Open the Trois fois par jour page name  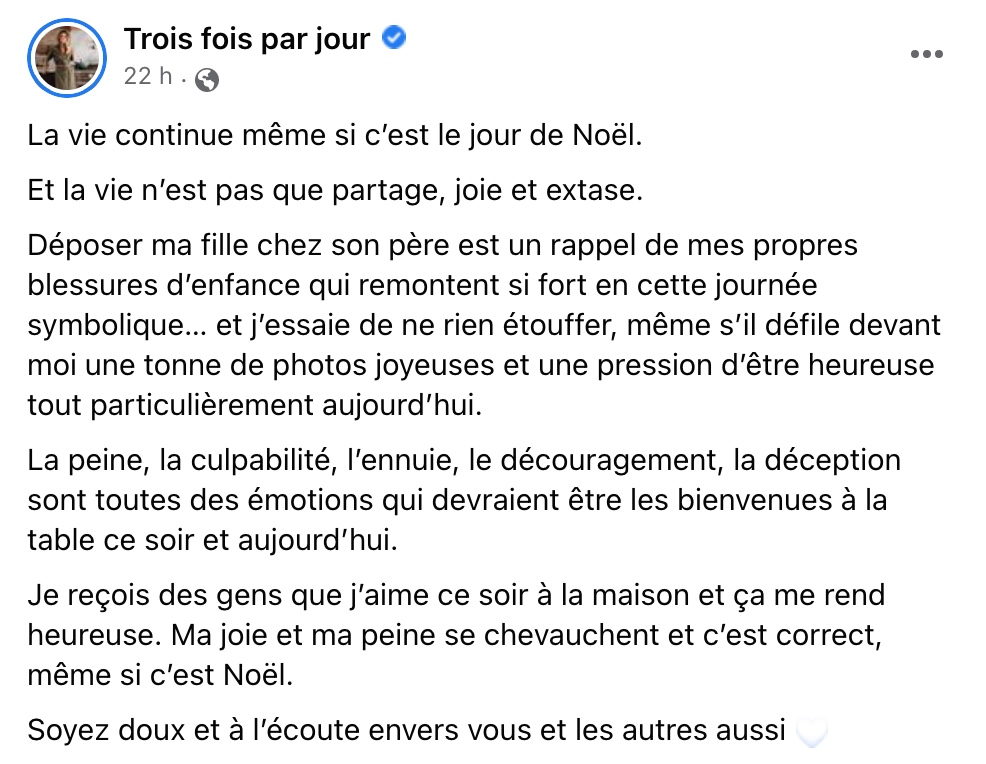tap(246, 39)
